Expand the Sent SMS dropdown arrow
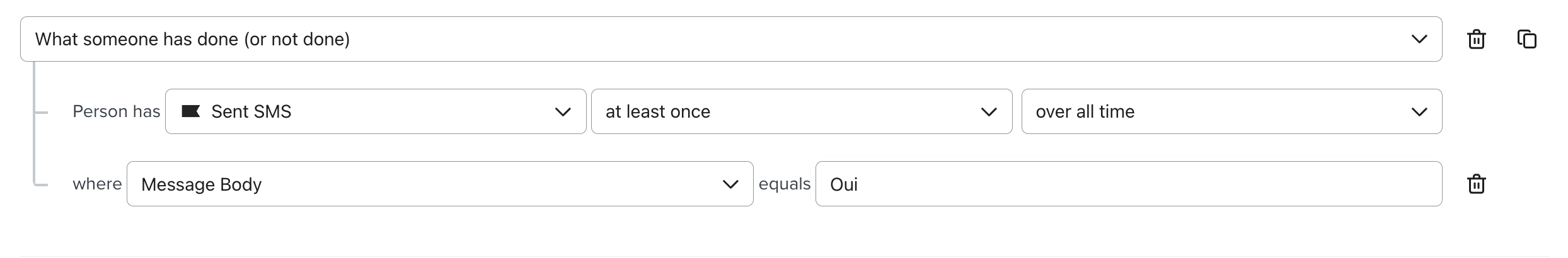This screenshot has width=1568, height=258. pos(563,112)
